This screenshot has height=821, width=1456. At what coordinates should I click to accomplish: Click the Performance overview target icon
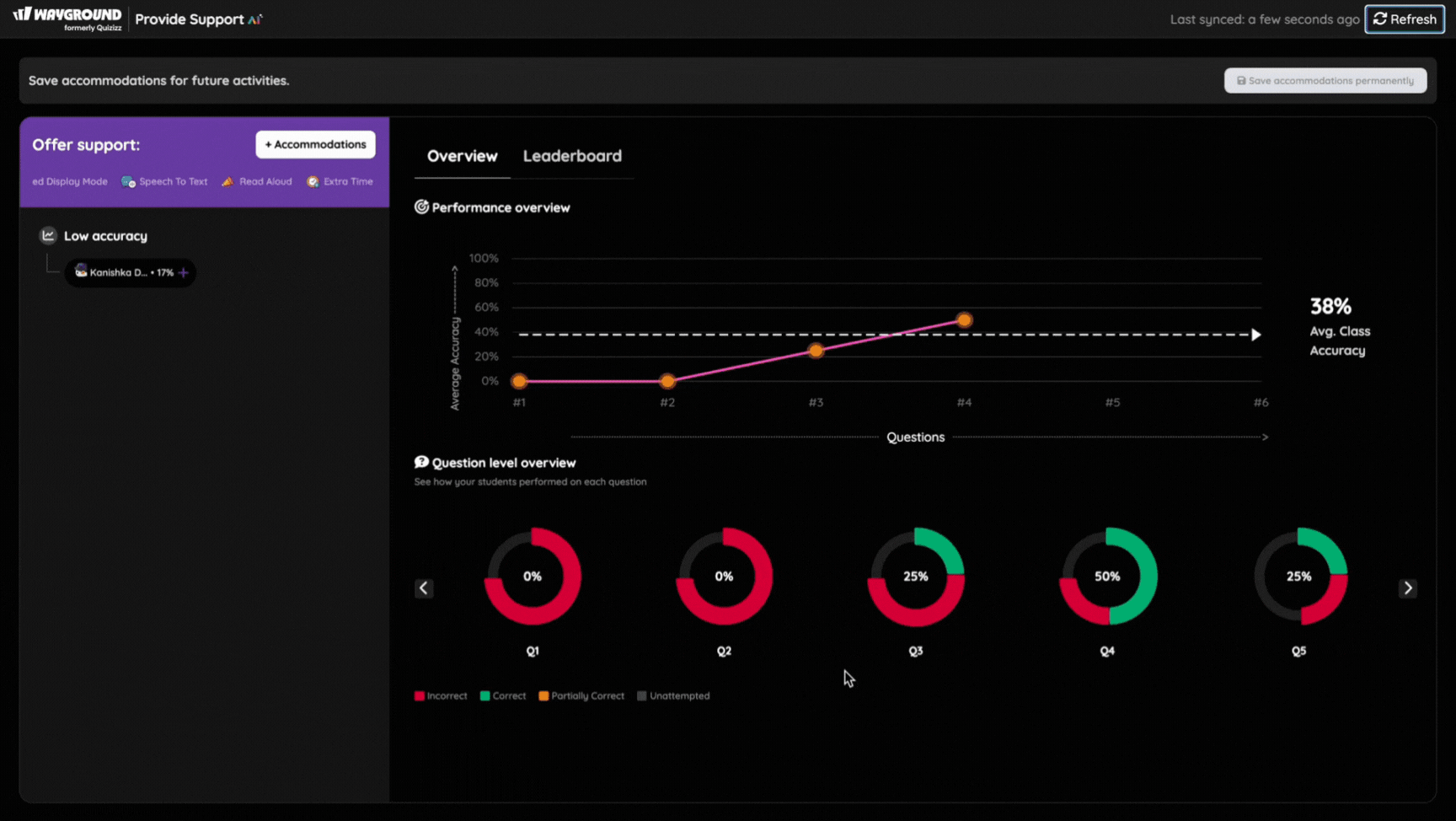tap(421, 207)
